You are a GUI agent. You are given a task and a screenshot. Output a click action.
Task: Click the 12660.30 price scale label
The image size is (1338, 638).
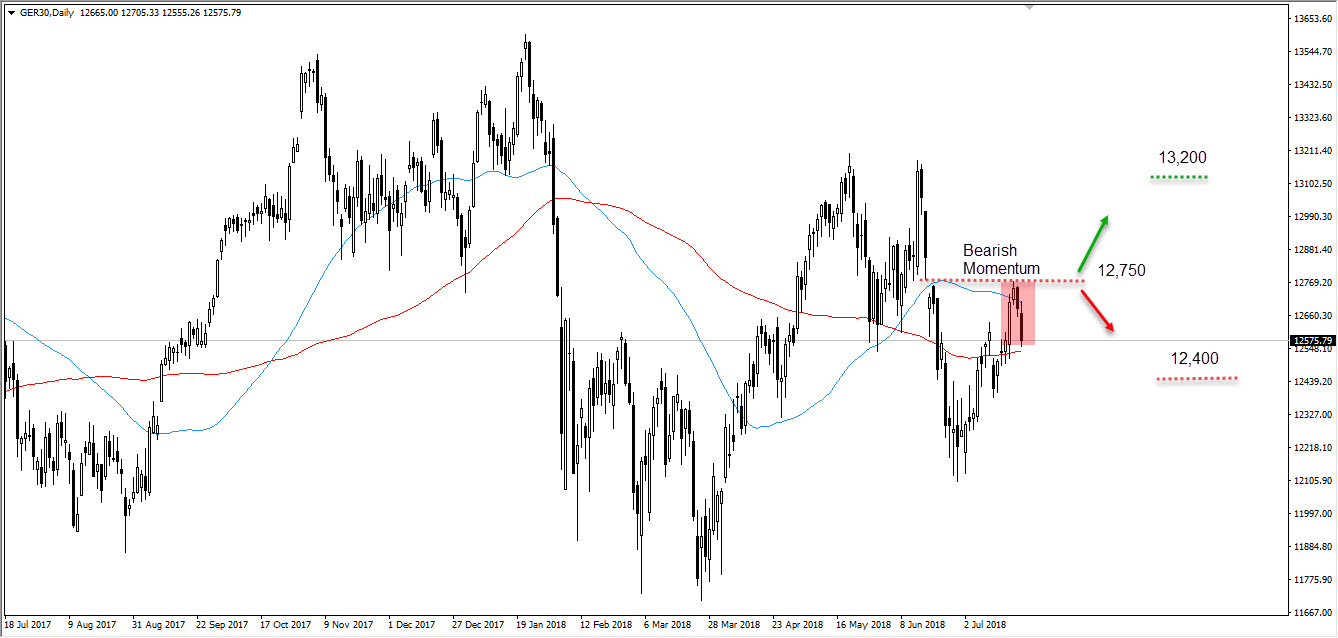tap(1313, 315)
